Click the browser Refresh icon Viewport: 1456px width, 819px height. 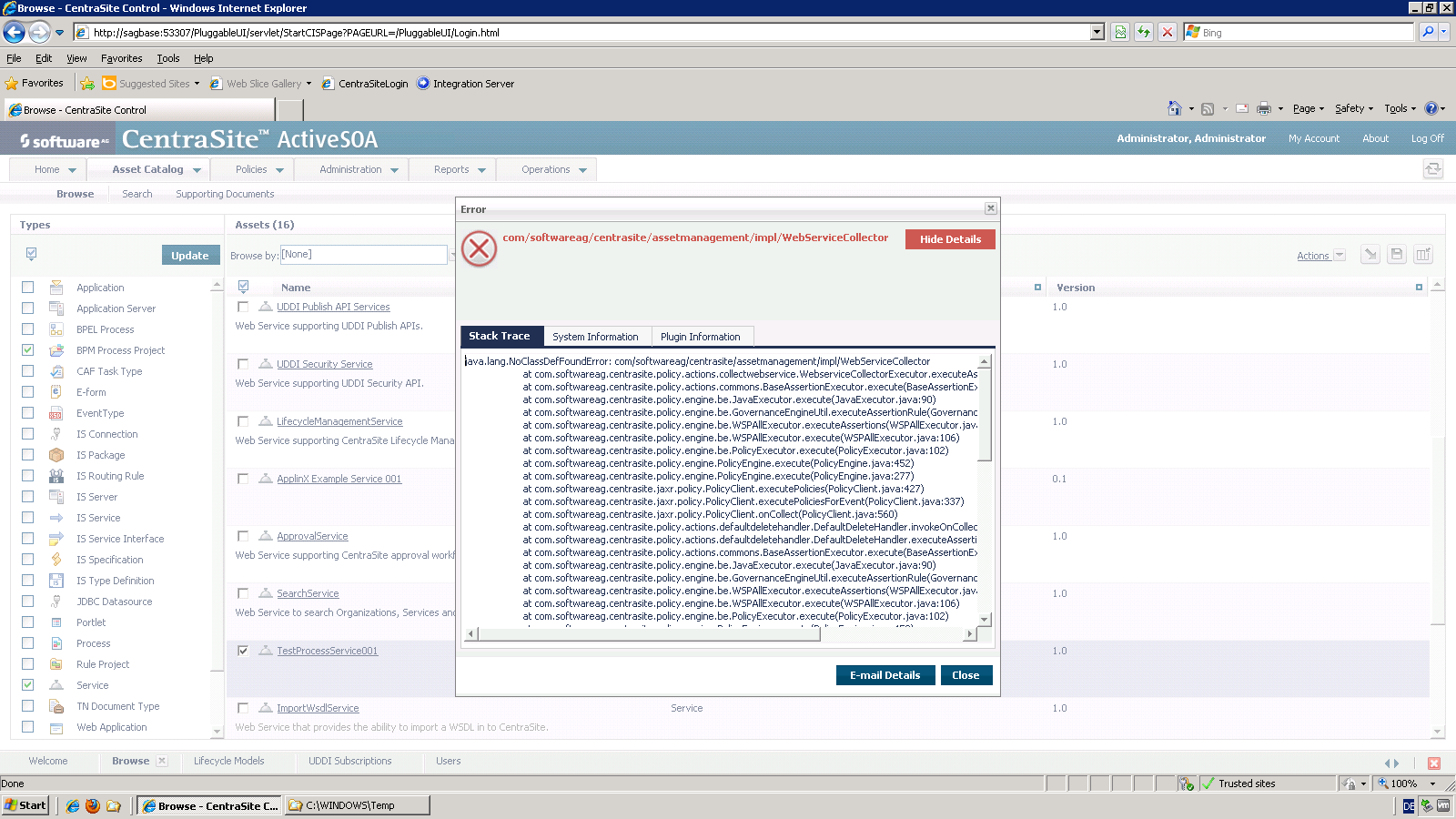pyautogui.click(x=1144, y=32)
